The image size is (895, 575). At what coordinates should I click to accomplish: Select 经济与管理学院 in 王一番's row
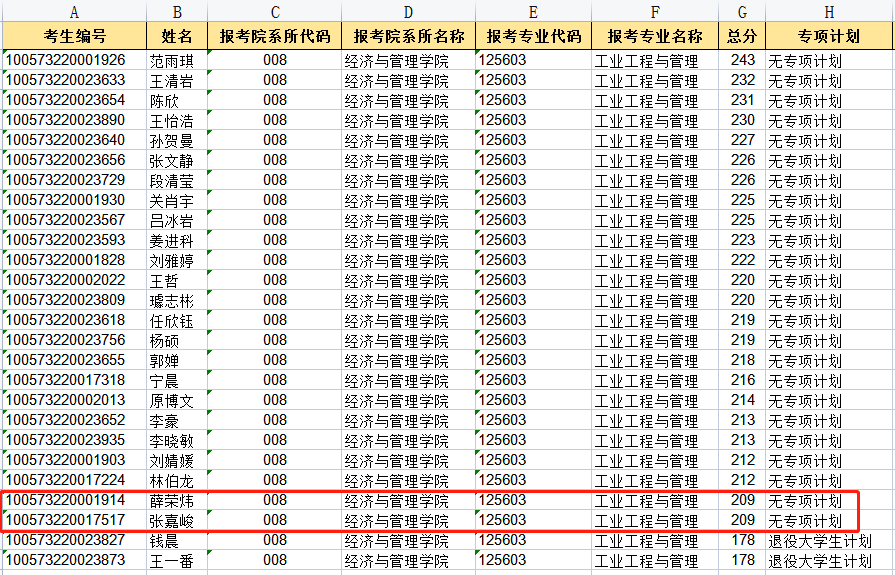tap(397, 561)
